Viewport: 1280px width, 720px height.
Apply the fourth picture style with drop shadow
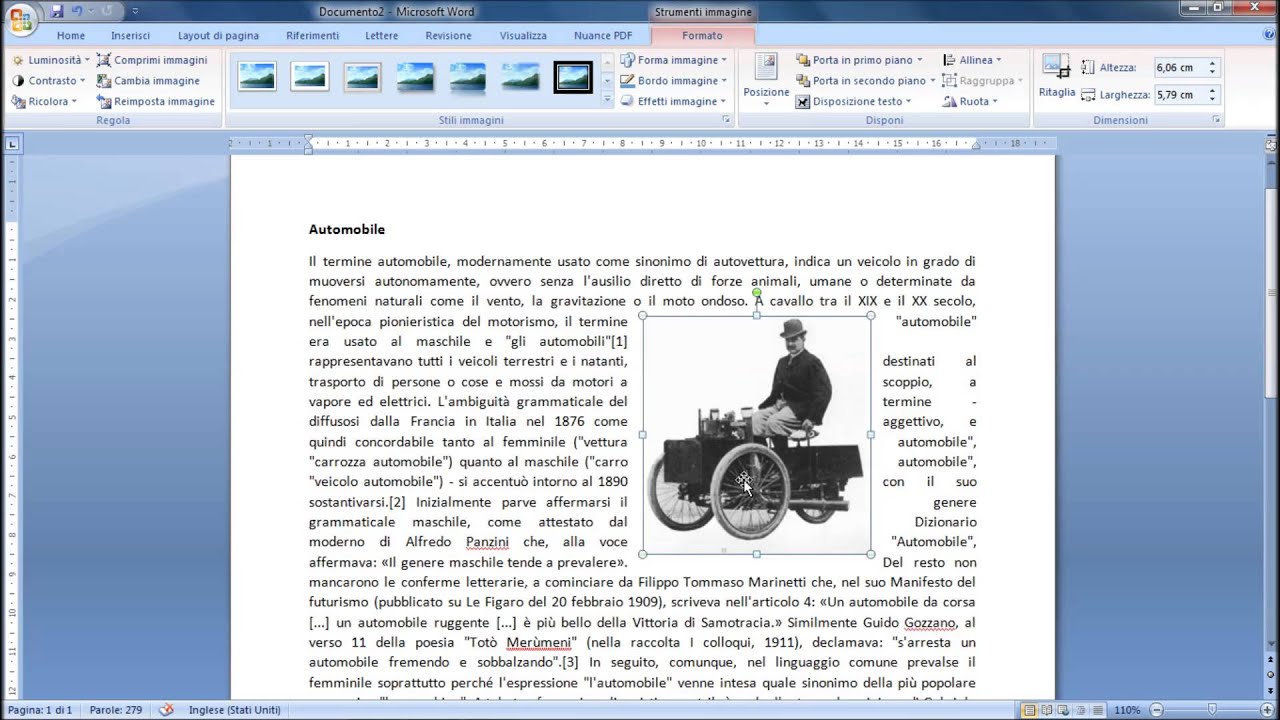click(x=415, y=77)
